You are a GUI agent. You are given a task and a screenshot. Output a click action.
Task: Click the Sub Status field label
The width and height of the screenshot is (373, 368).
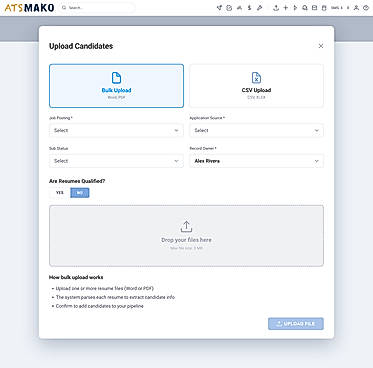click(58, 148)
